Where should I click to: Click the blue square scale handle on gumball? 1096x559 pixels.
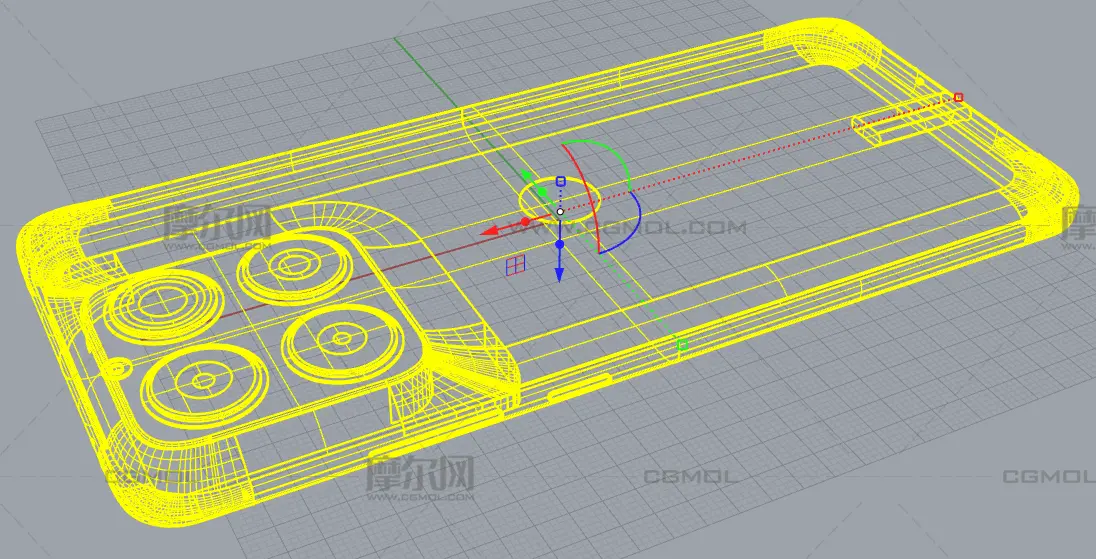click(561, 182)
